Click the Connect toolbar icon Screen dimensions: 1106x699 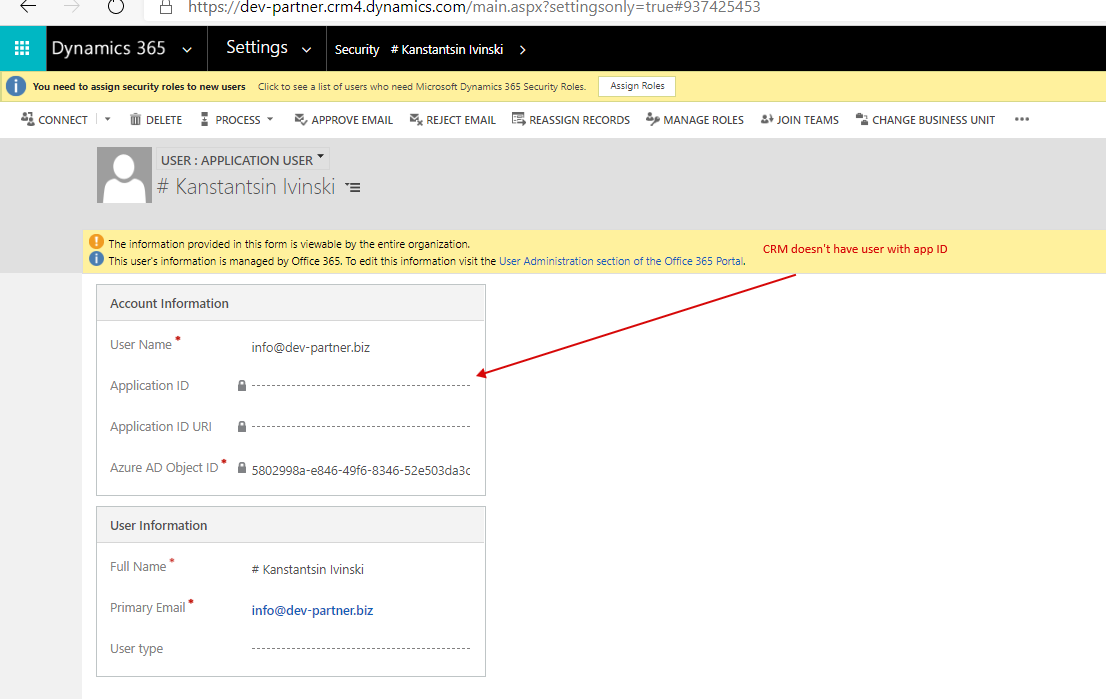click(28, 119)
